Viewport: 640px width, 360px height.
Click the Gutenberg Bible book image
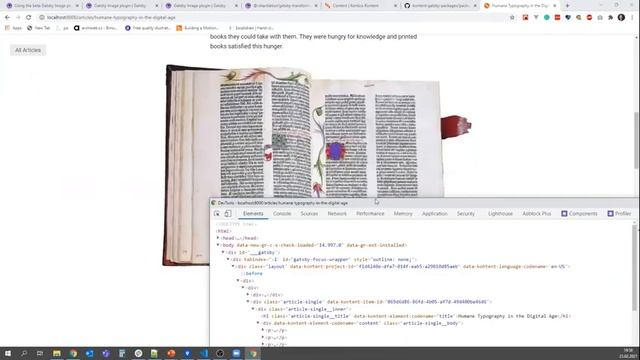click(x=317, y=165)
